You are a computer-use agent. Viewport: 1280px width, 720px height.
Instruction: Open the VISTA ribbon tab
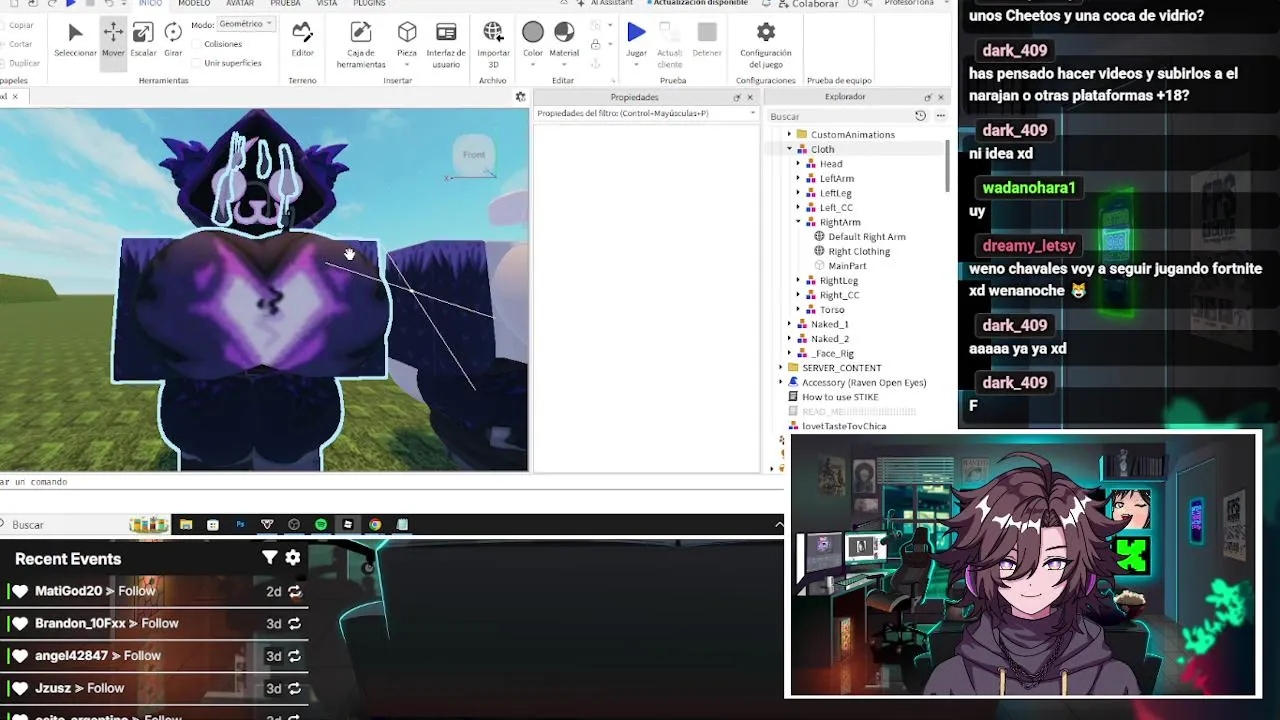[x=327, y=4]
